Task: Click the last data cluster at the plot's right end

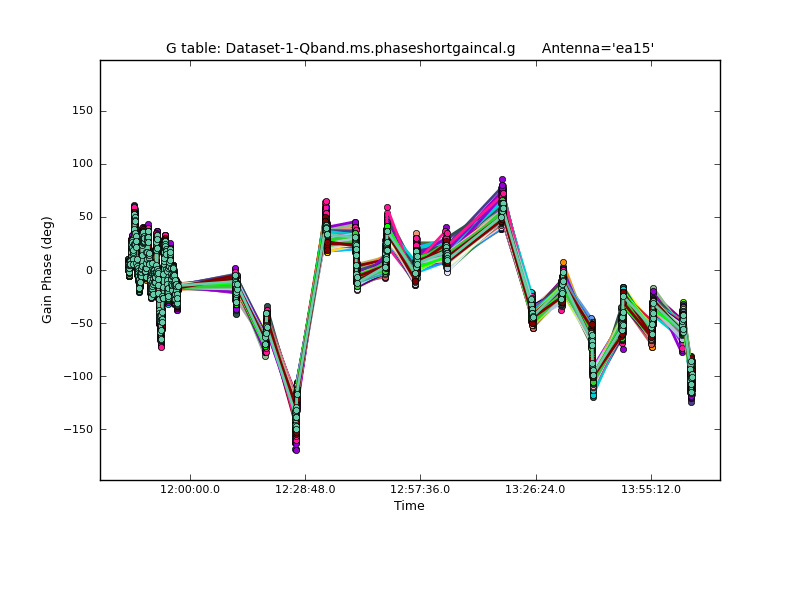Action: [691, 380]
